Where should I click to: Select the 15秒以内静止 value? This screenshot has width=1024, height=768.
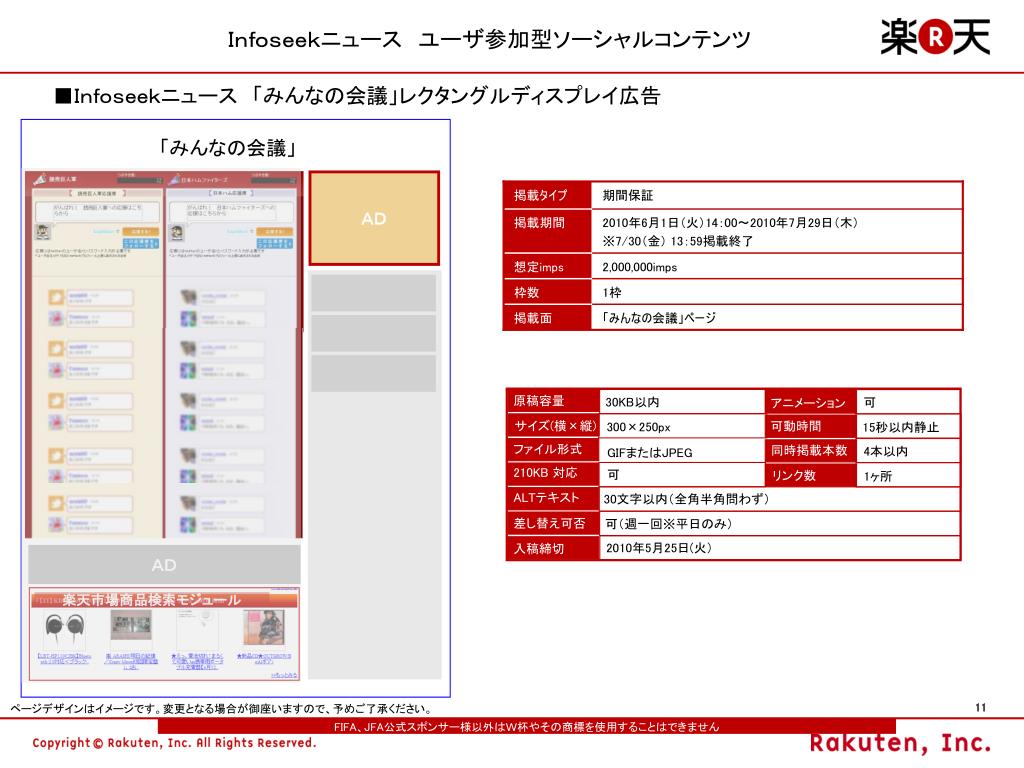pos(900,427)
